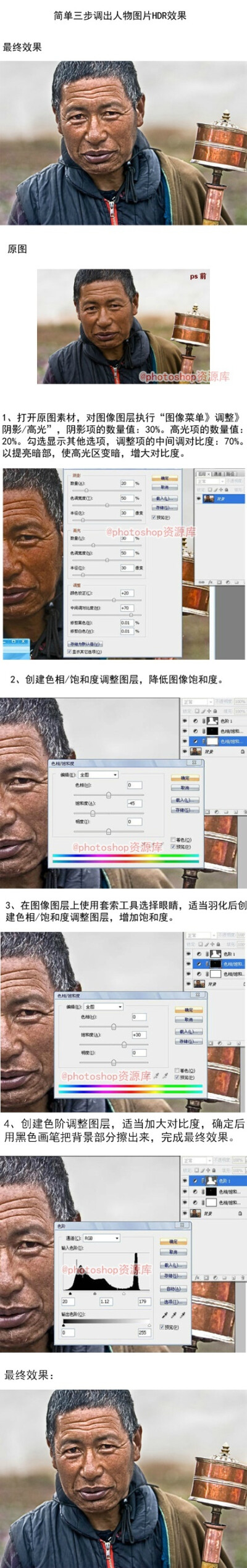Enable 着色 checkbox in the +30 Hue/Saturation dialog
Screen dimensions: 247x1568
[x=177, y=1070]
